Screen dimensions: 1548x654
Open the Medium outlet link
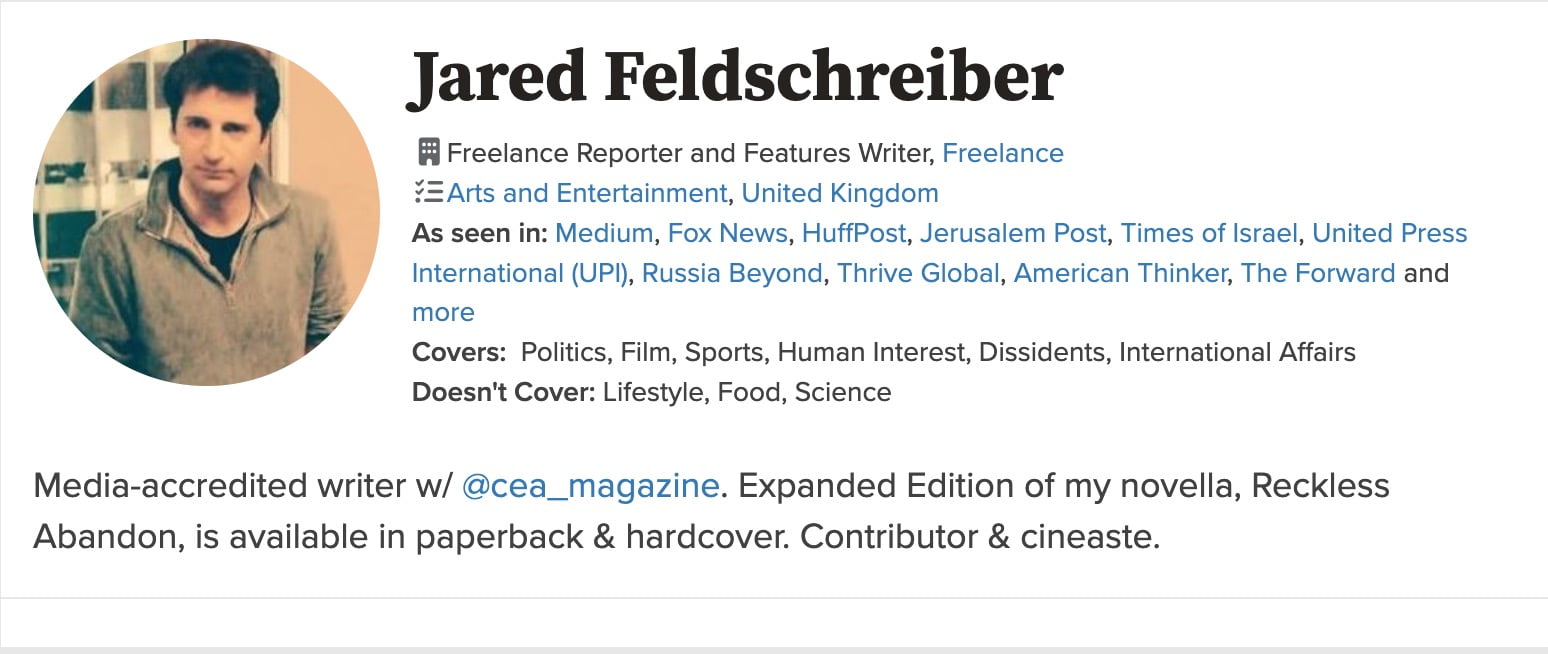point(604,233)
